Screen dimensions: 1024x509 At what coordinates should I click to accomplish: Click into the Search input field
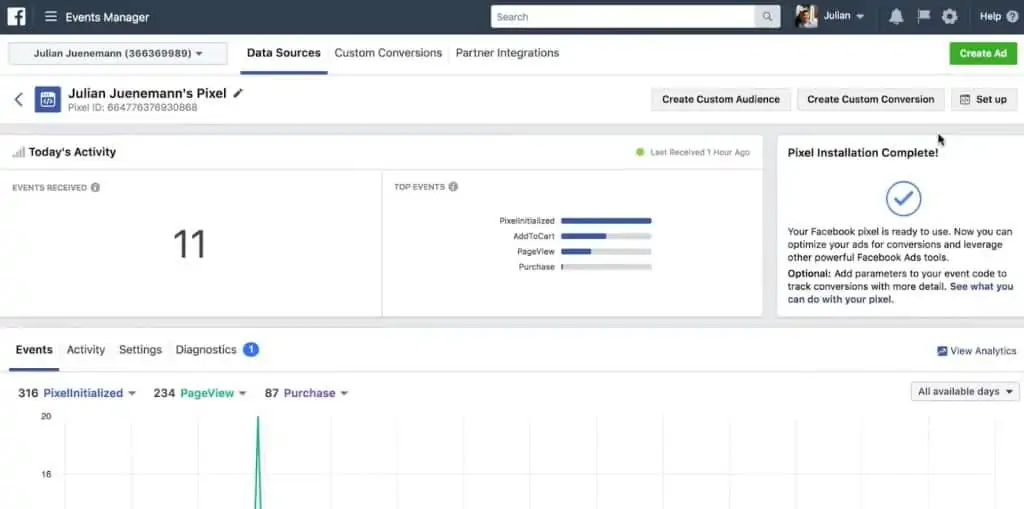622,17
